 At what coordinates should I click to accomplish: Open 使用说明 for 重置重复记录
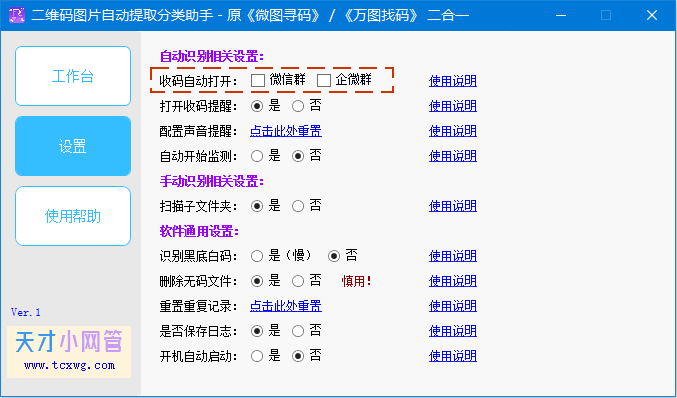click(x=452, y=306)
